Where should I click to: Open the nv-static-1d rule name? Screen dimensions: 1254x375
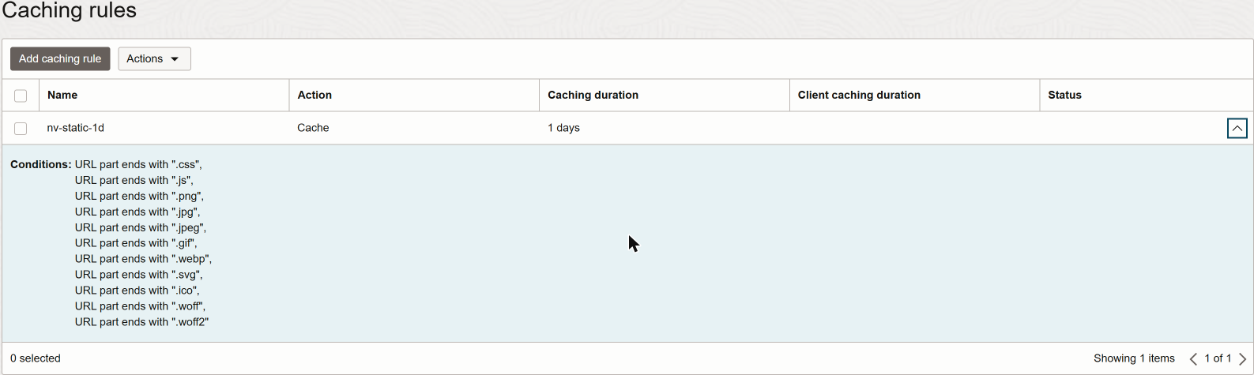pos(75,128)
